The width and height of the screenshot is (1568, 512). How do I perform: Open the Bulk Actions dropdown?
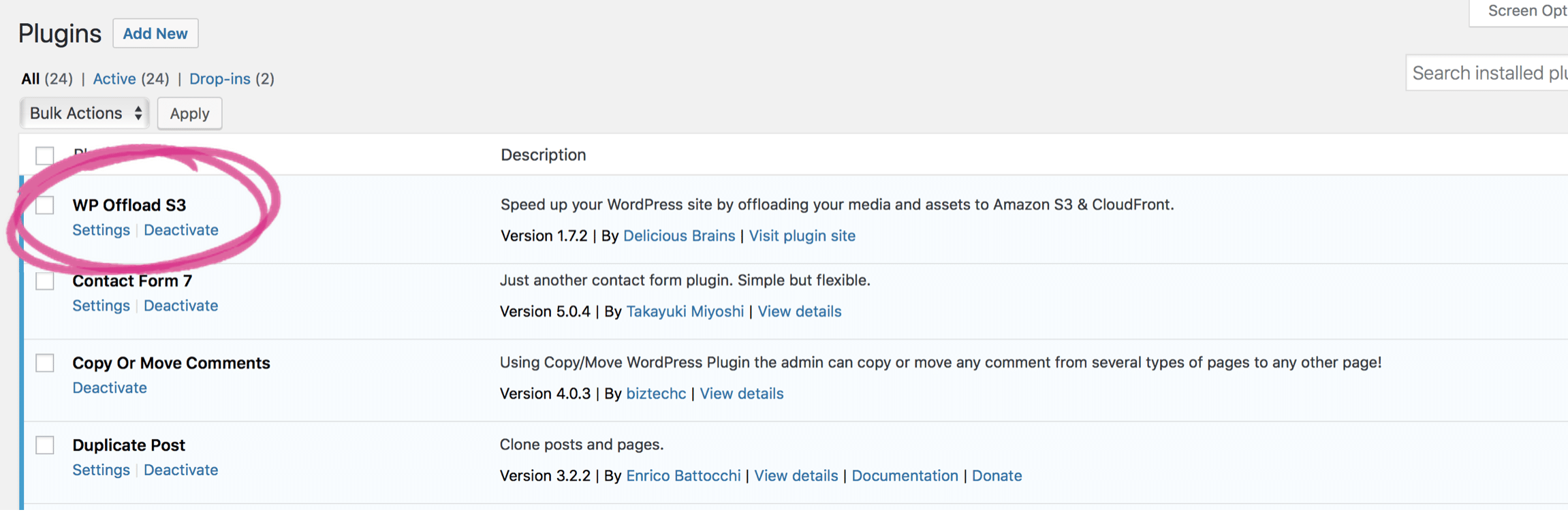point(85,113)
